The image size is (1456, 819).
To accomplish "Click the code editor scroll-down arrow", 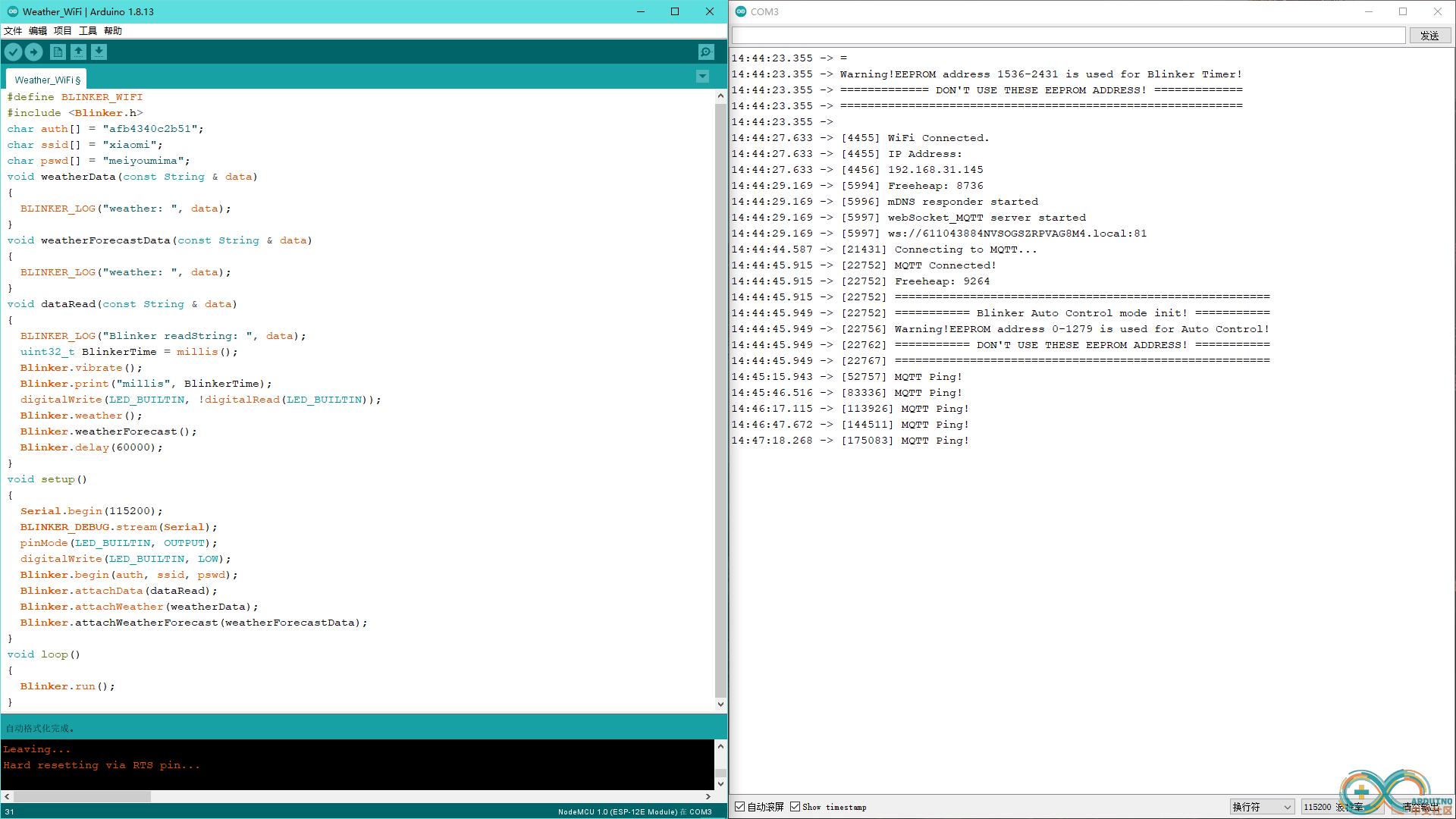I will point(720,704).
